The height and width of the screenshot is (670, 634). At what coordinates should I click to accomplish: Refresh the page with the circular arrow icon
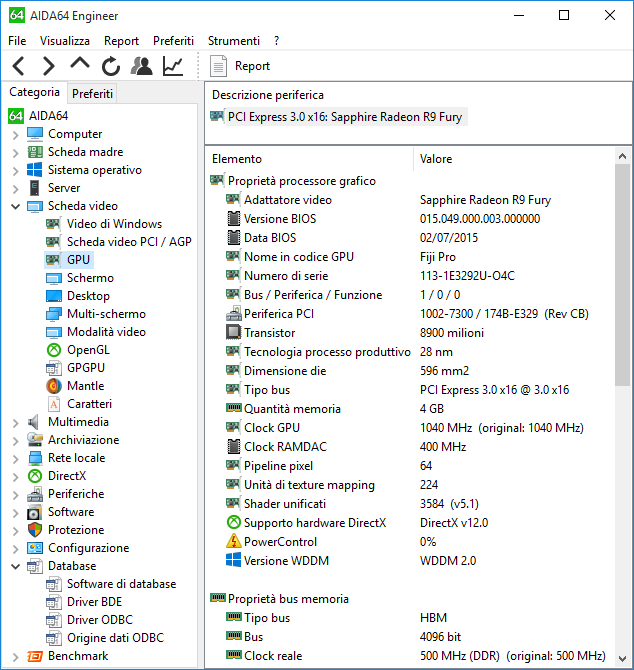point(111,66)
